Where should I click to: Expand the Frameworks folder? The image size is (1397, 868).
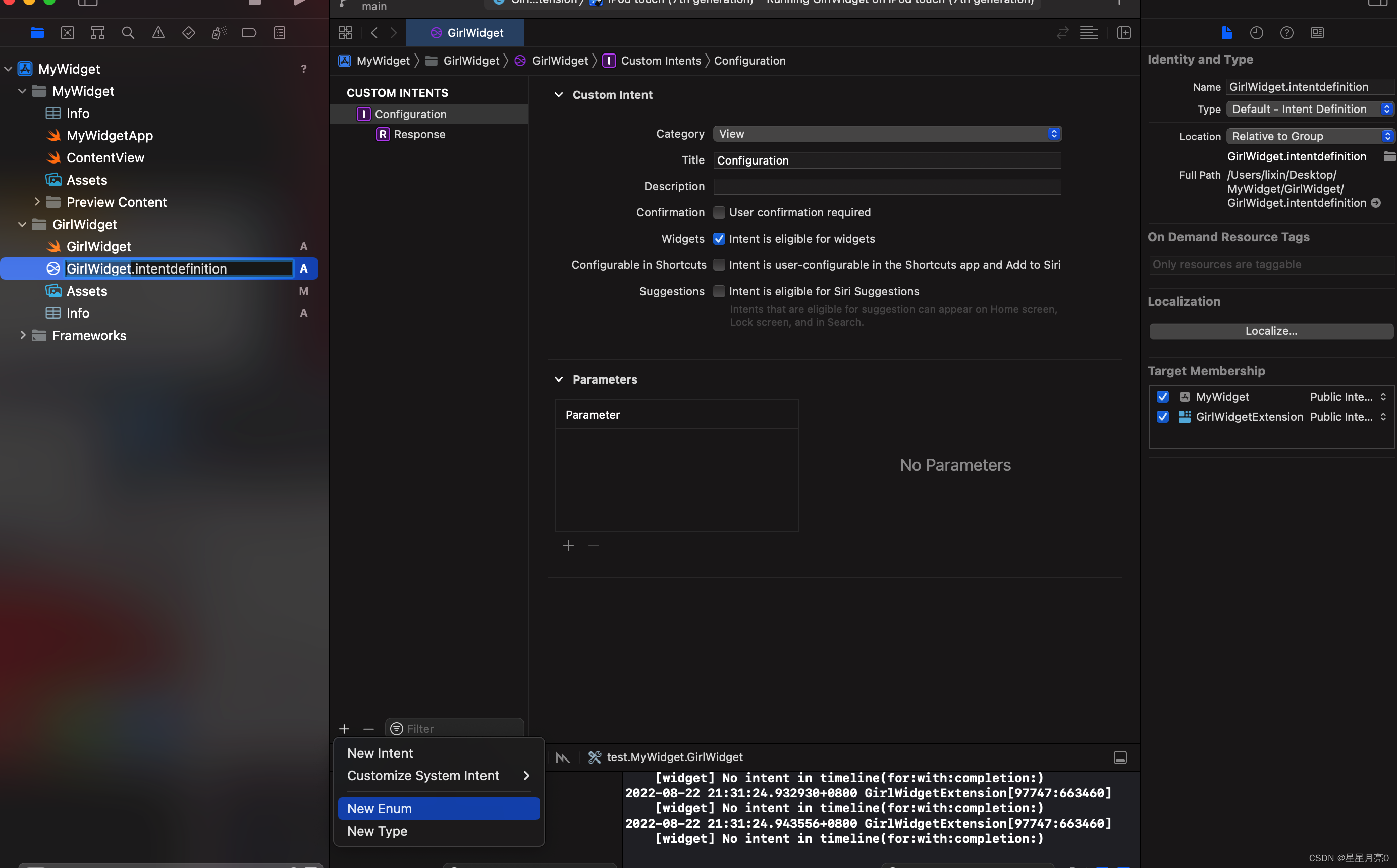[23, 335]
